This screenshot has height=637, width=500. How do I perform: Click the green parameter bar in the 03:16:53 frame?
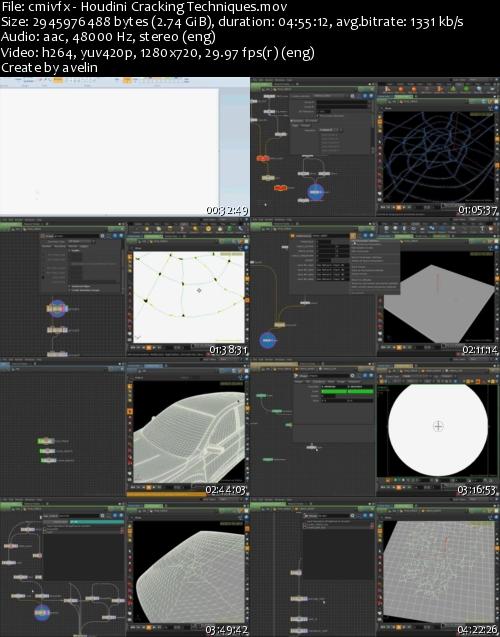[x=347, y=392]
